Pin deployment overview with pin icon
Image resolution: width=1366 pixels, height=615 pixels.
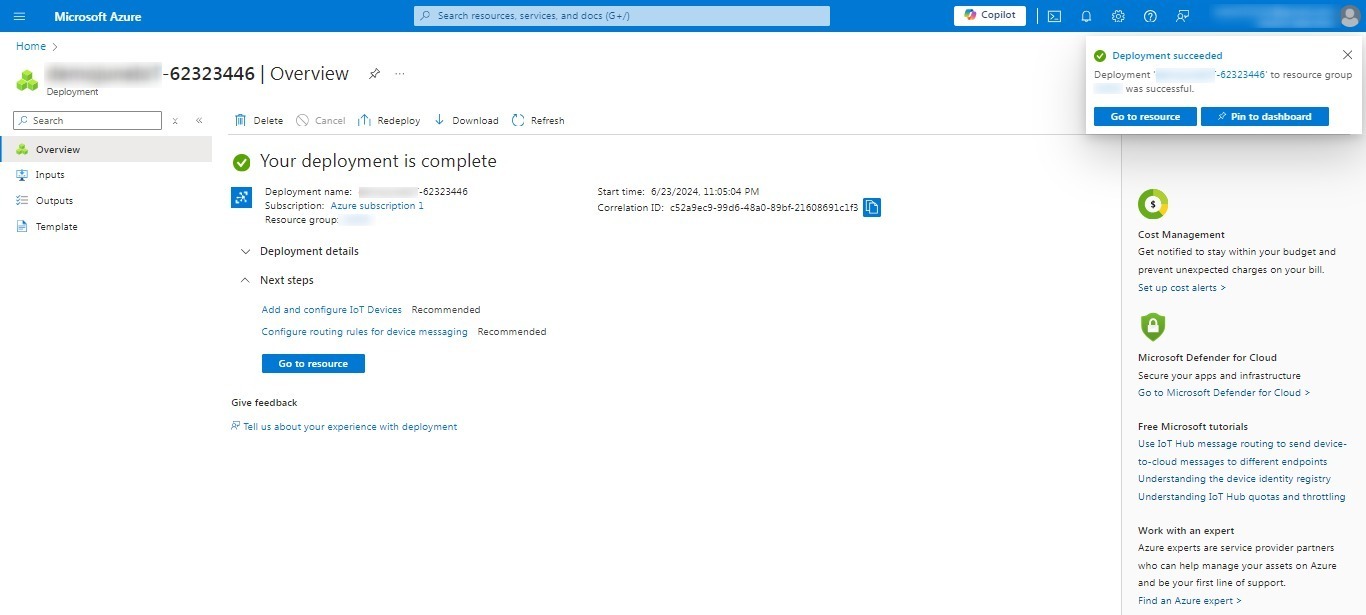374,74
